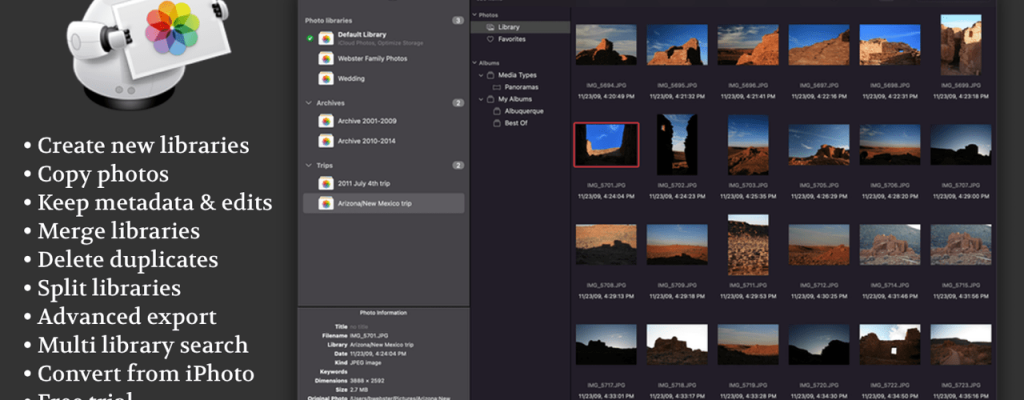Open the Best Of album
The image size is (1024, 400).
tap(514, 123)
